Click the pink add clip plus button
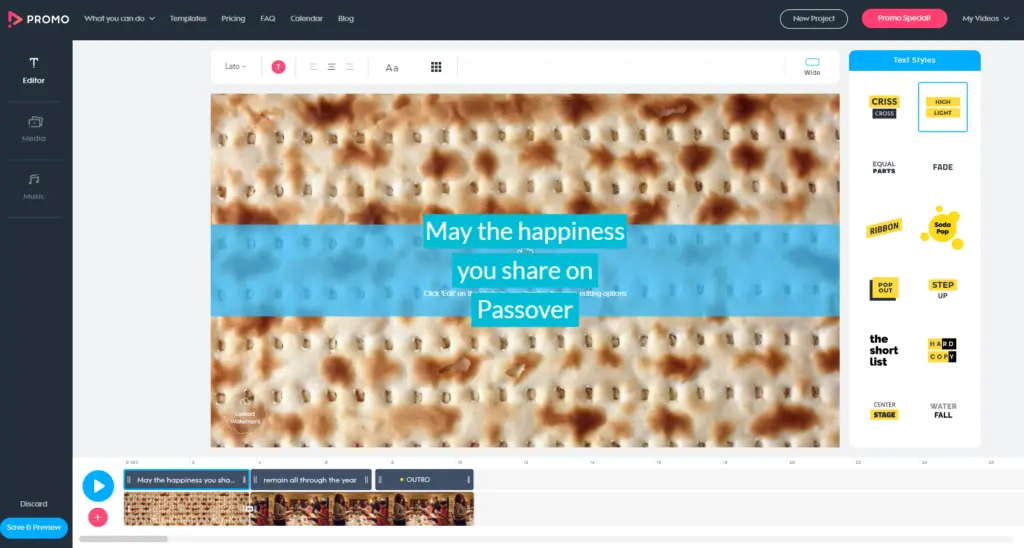1024x548 pixels. click(x=97, y=517)
